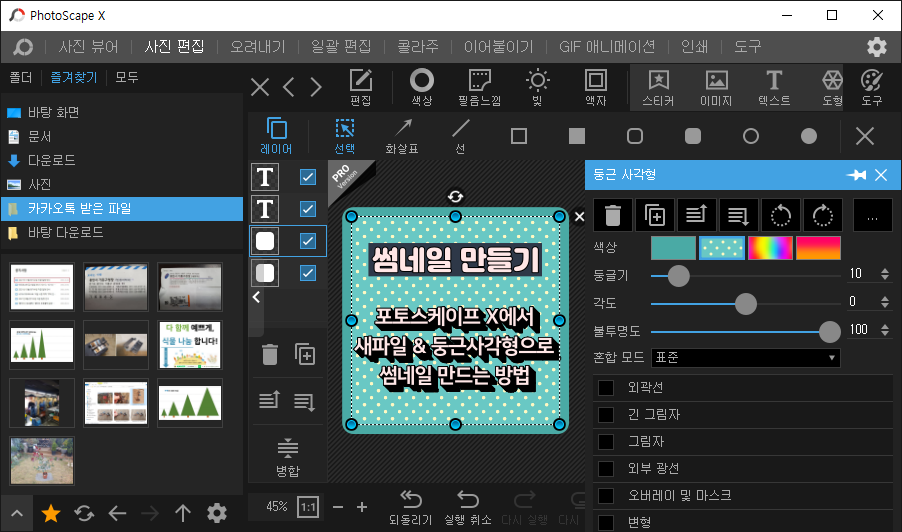Pick the filled rectangle shape
Image resolution: width=902 pixels, height=532 pixels.
(x=576, y=136)
